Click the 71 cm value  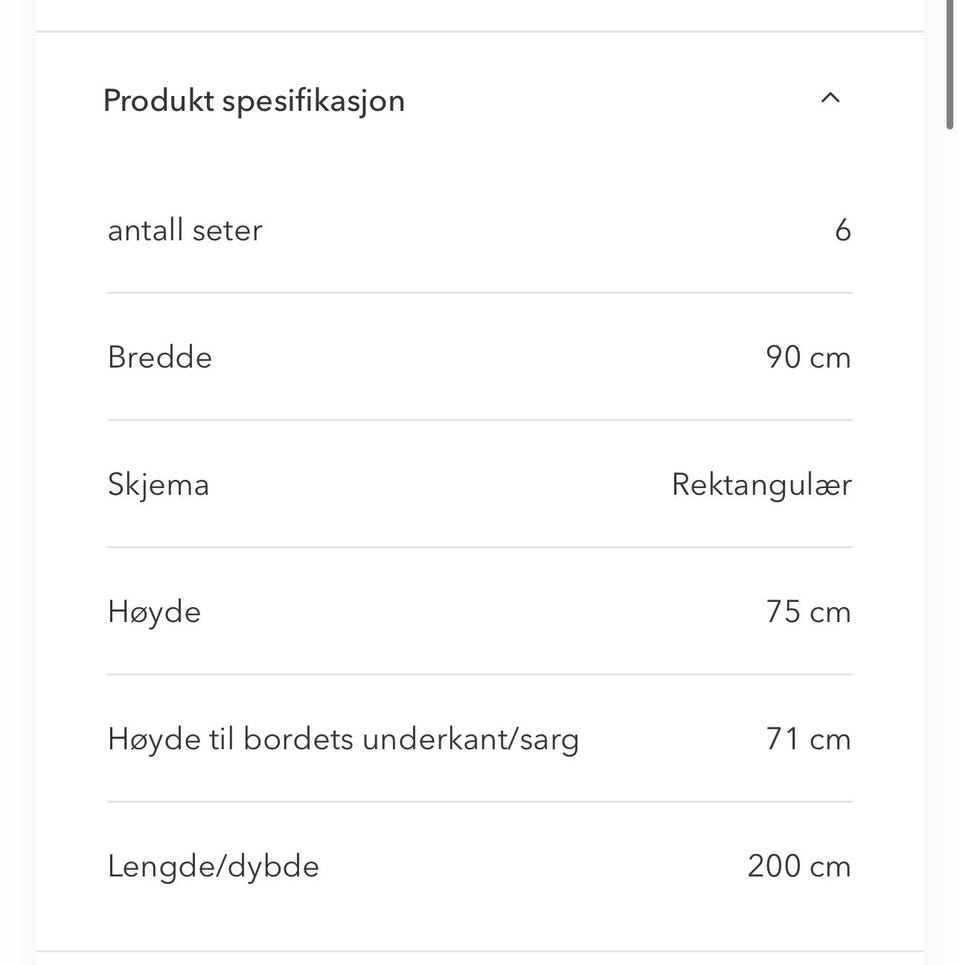pyautogui.click(x=808, y=739)
